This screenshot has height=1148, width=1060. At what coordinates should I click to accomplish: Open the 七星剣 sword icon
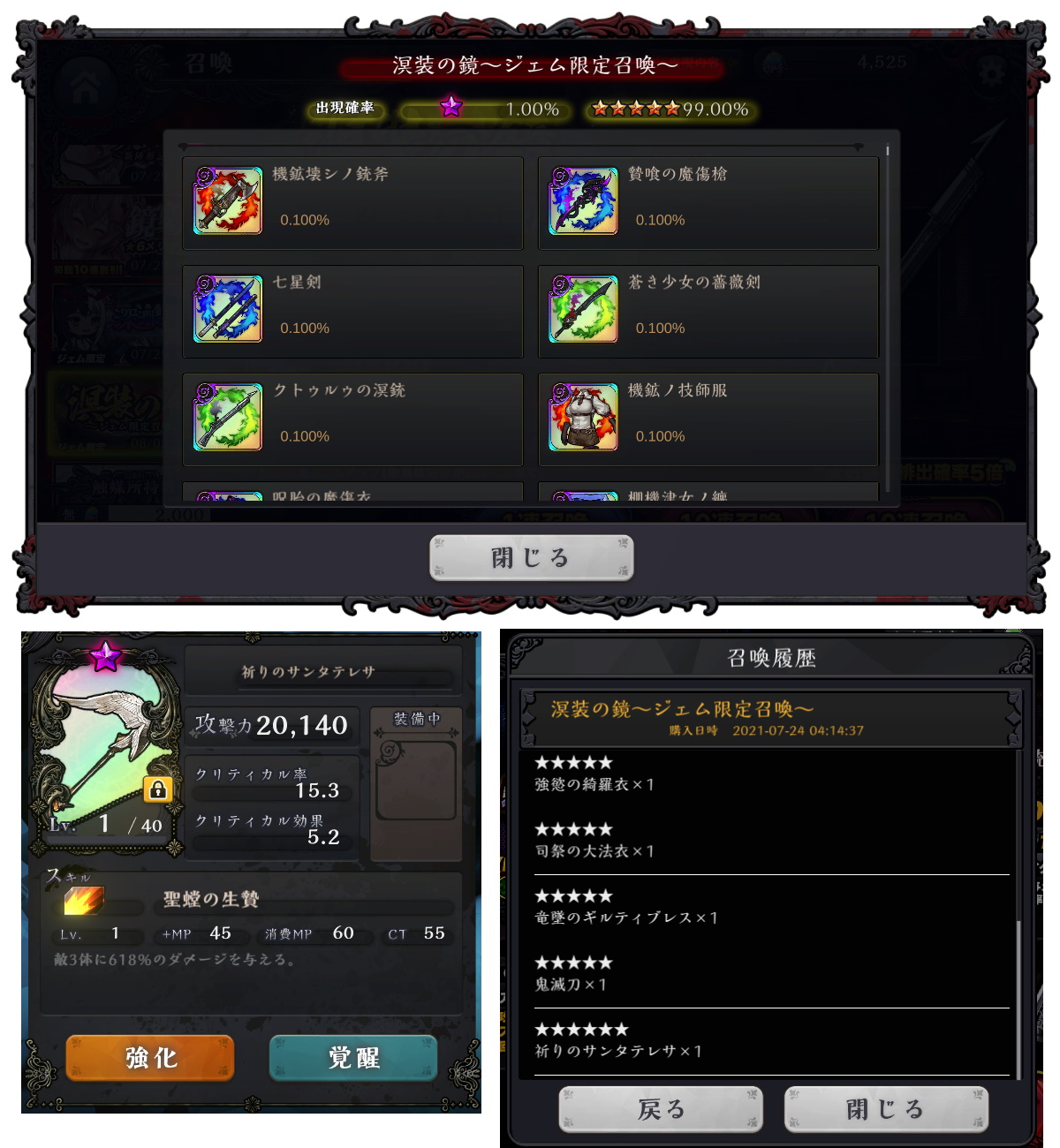[228, 309]
